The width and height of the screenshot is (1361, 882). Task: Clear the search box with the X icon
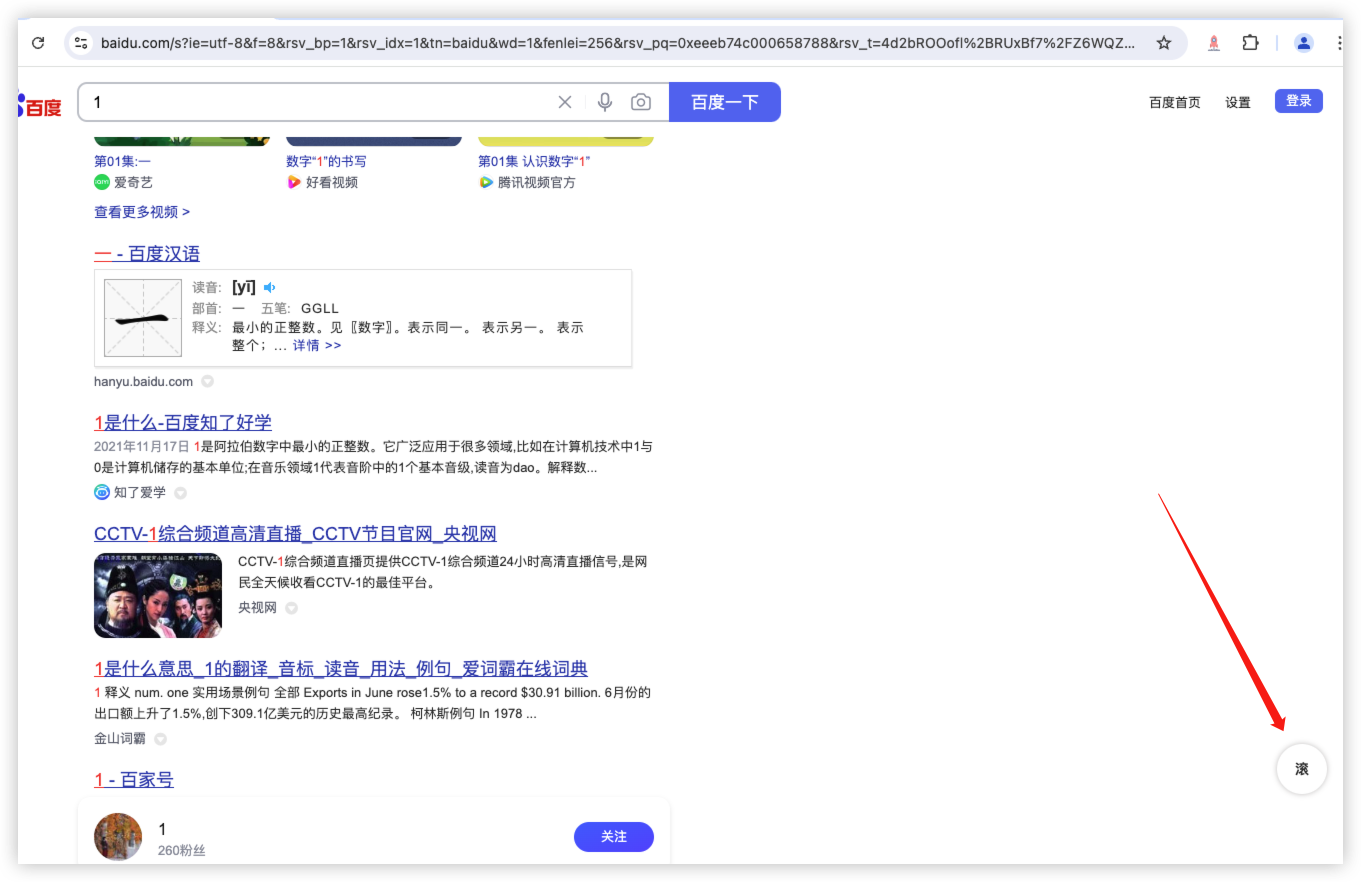(565, 102)
